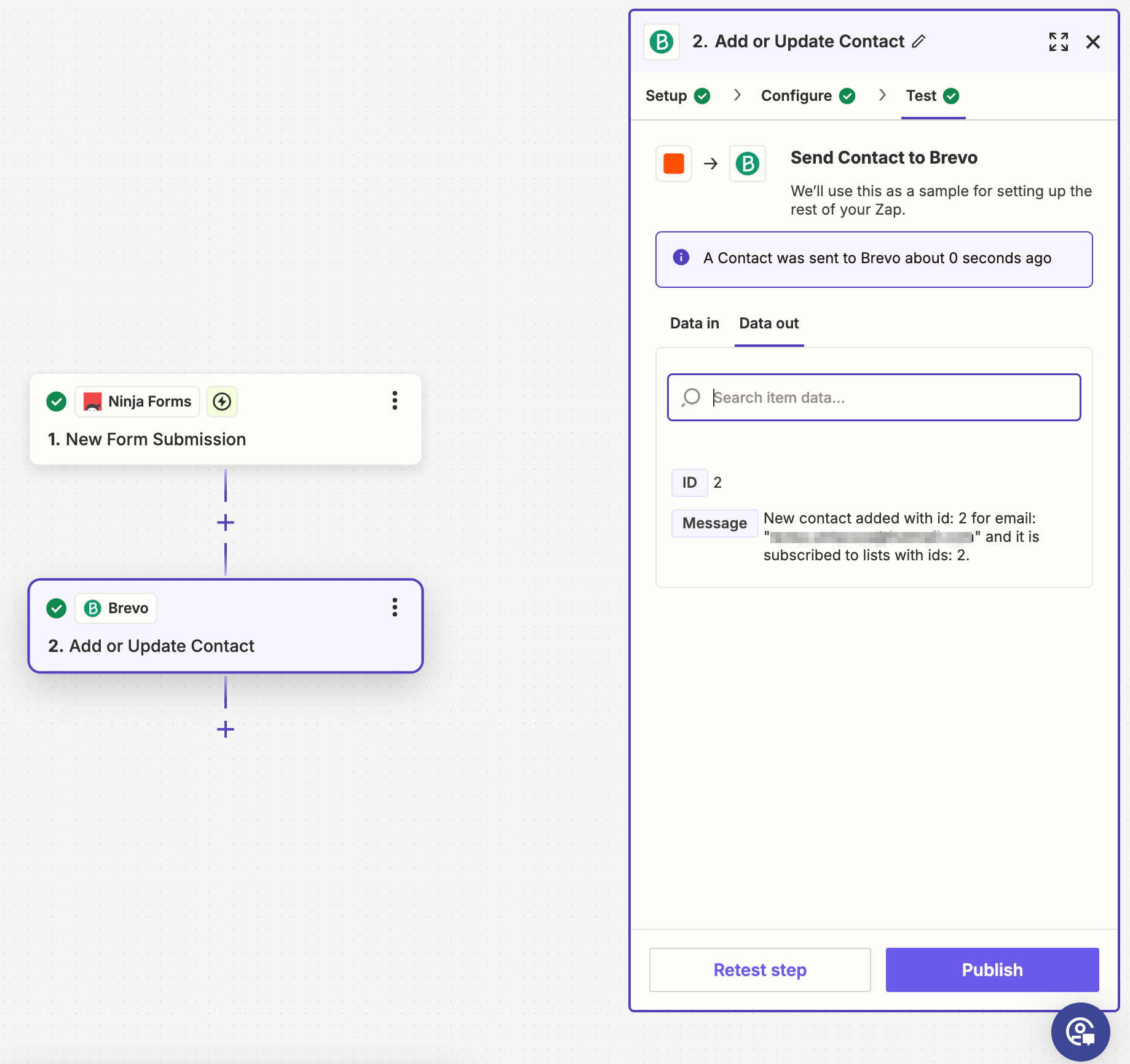1130x1064 pixels.
Task: Click the orange square source app swatch
Action: [674, 164]
